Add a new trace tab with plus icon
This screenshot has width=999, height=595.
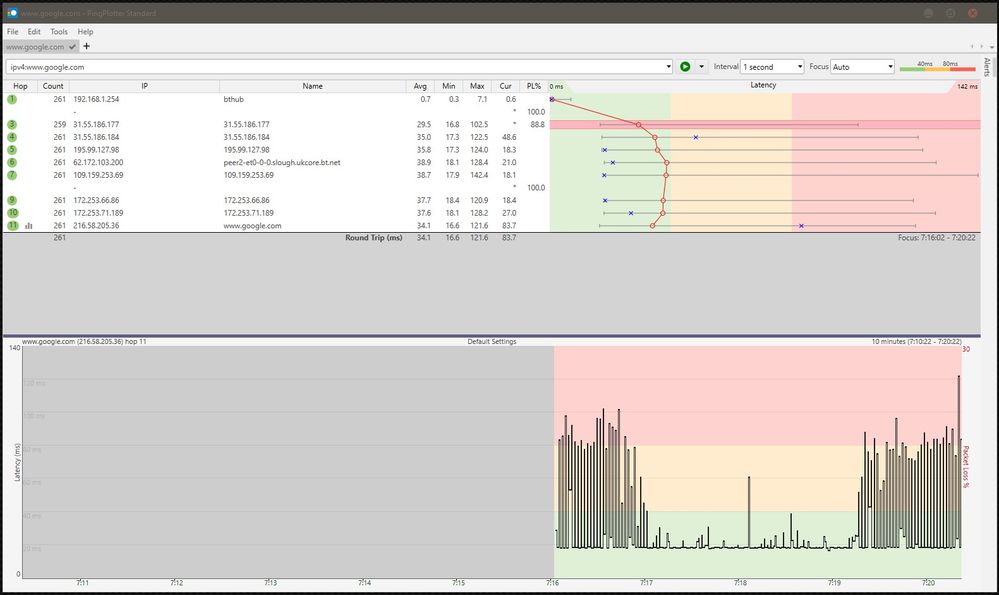click(x=87, y=46)
